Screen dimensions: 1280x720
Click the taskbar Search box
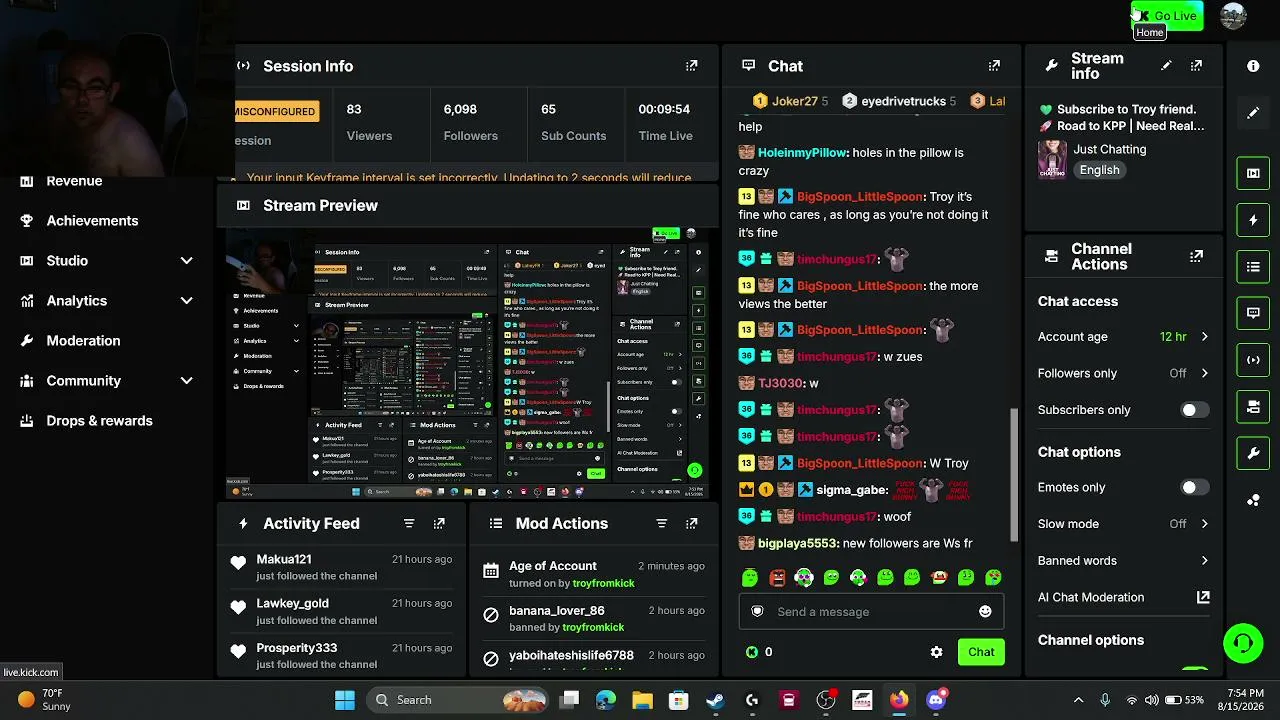457,700
